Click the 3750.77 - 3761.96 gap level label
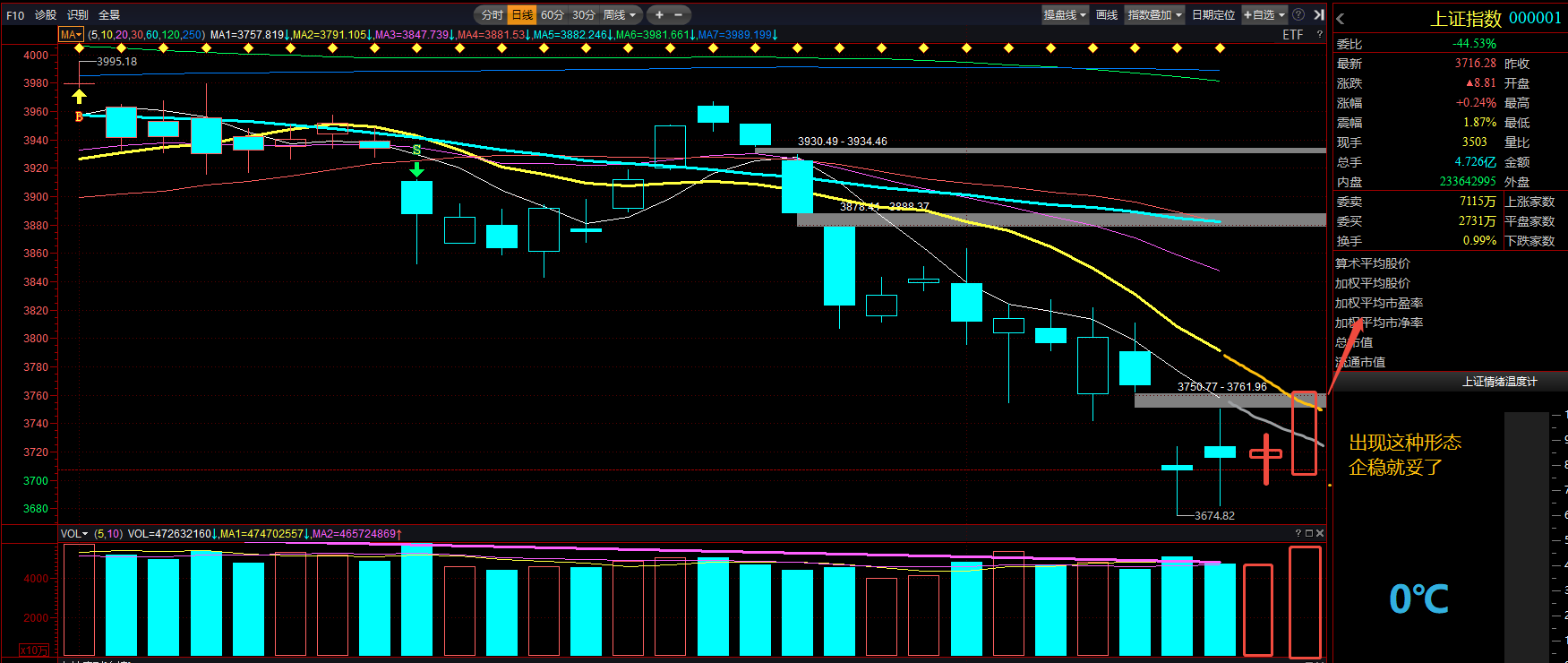Screen dimensions: 1568x663 click(x=1222, y=387)
